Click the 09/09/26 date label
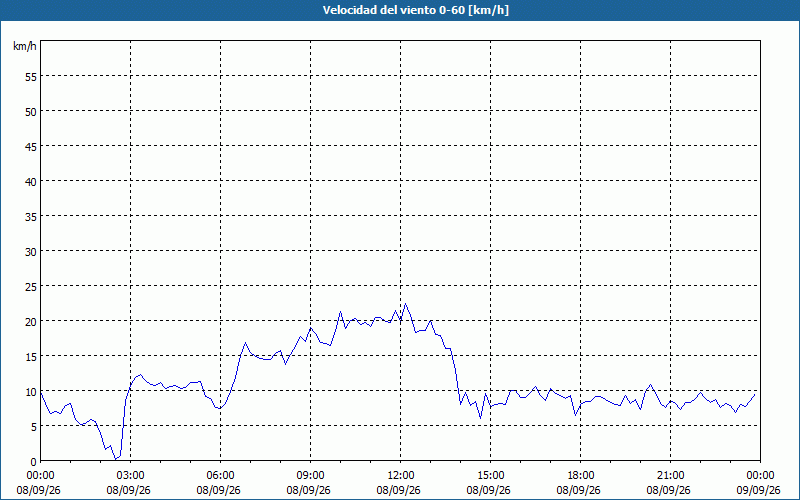Screen dimensions: 800x500 coord(758,490)
